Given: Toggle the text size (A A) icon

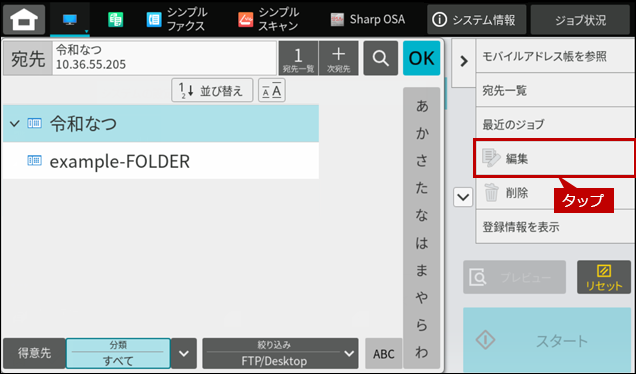Looking at the screenshot, I should [271, 90].
